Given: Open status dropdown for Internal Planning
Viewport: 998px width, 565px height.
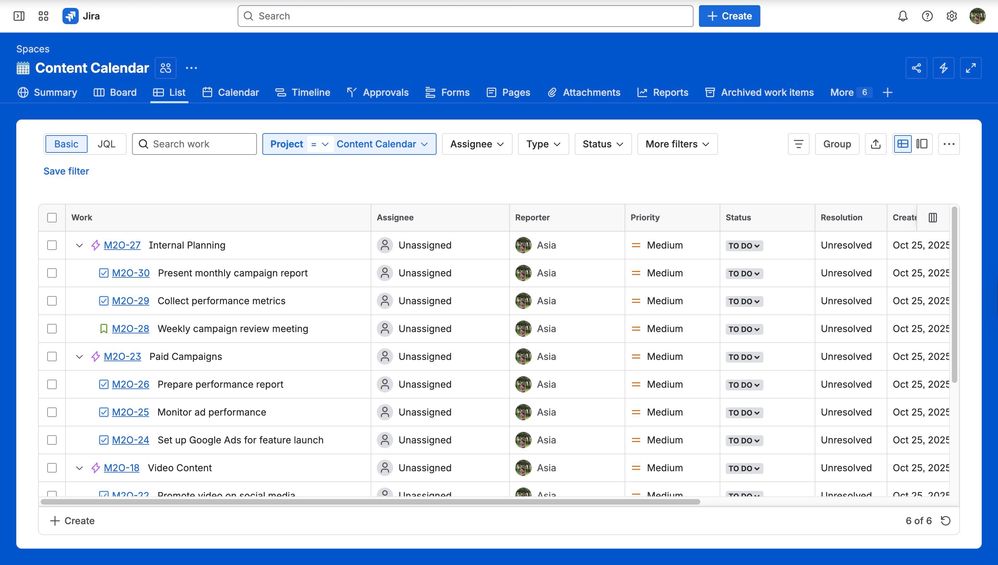Looking at the screenshot, I should point(744,246).
